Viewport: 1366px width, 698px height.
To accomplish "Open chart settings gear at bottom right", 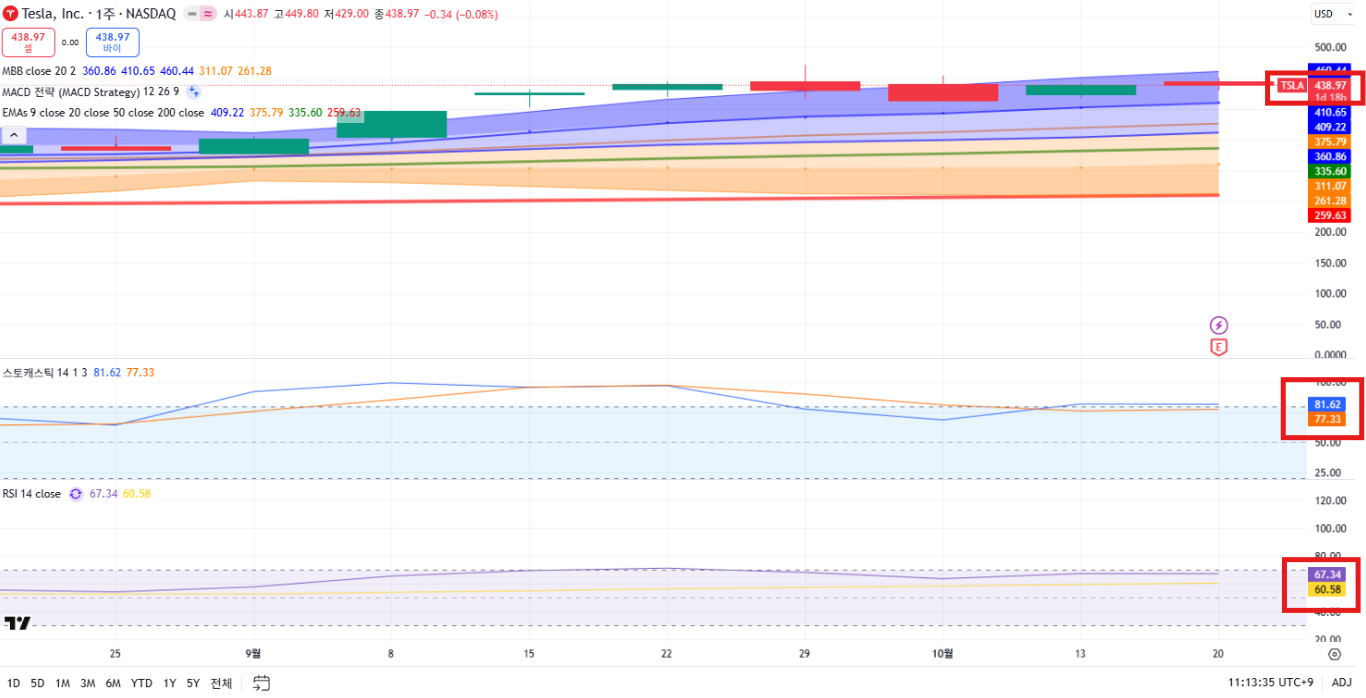I will (1334, 654).
